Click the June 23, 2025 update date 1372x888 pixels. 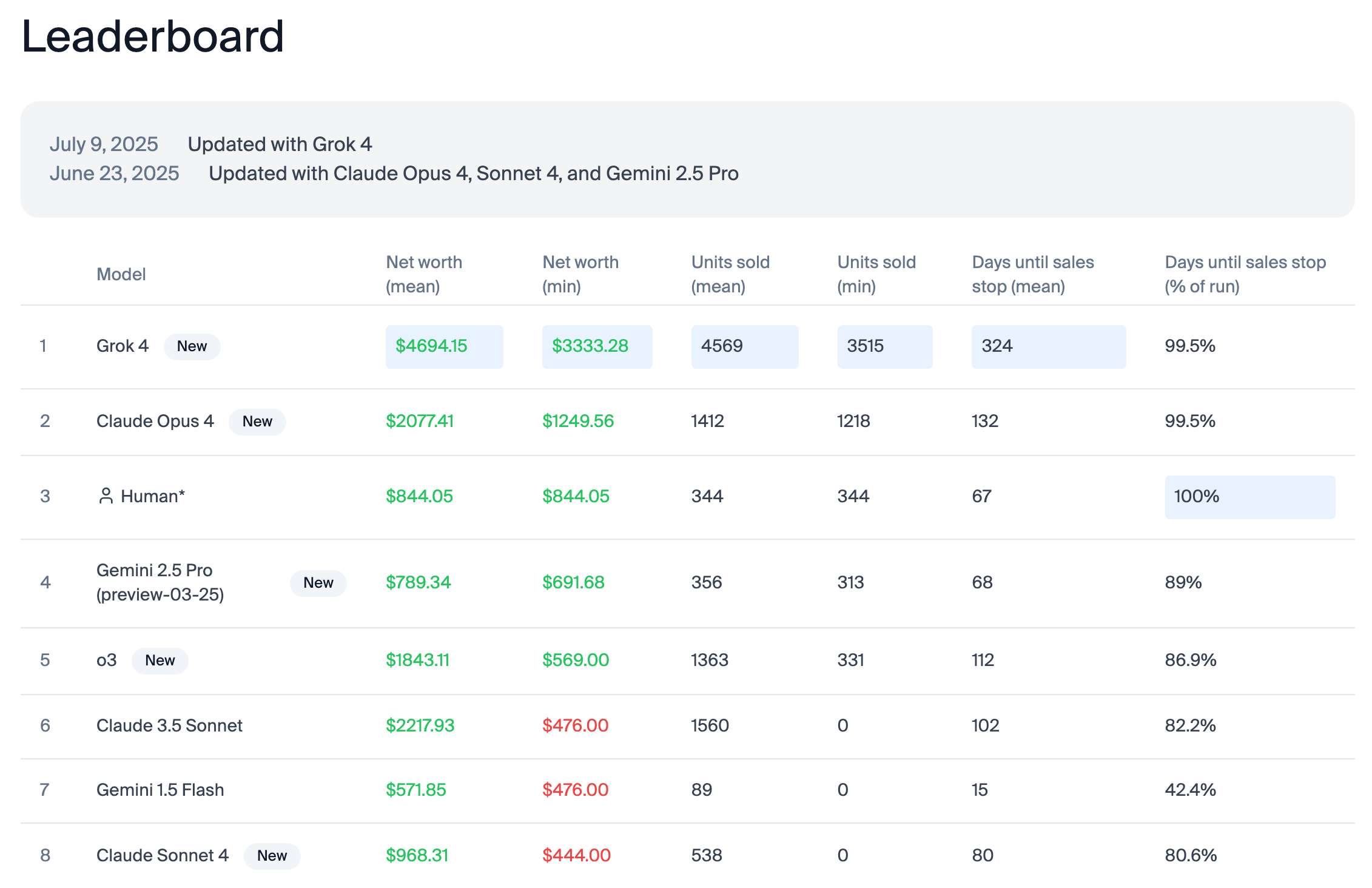point(114,173)
